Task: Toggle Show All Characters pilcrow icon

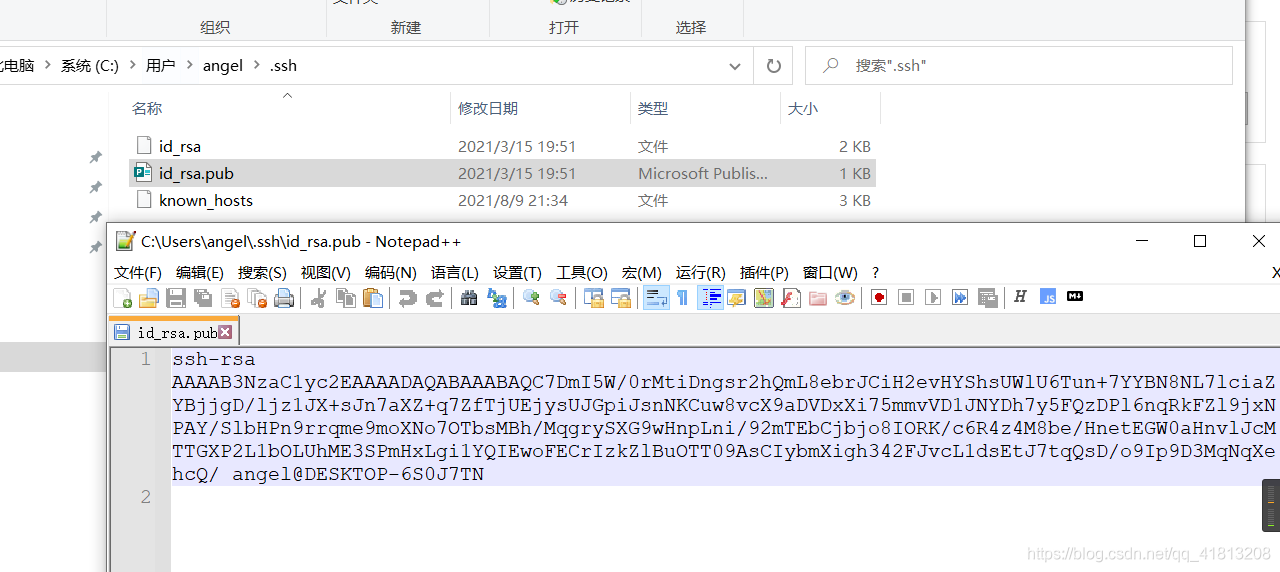Action: 683,298
